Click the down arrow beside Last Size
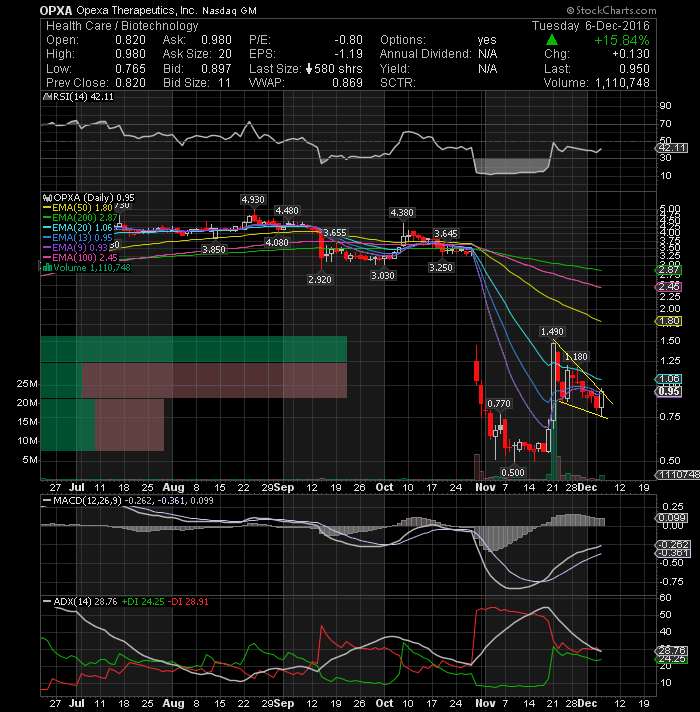The height and width of the screenshot is (712, 700). pyautogui.click(x=309, y=69)
